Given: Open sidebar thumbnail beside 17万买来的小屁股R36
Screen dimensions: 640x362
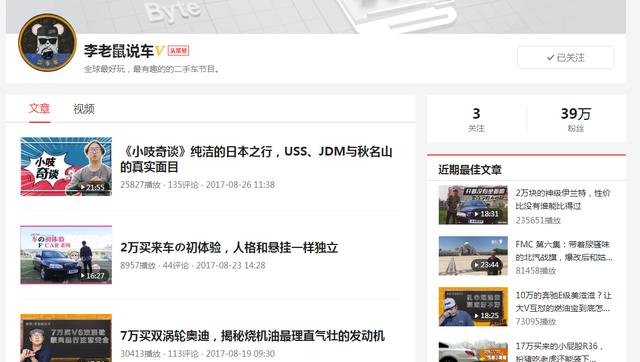Looking at the screenshot, I should [x=473, y=350].
